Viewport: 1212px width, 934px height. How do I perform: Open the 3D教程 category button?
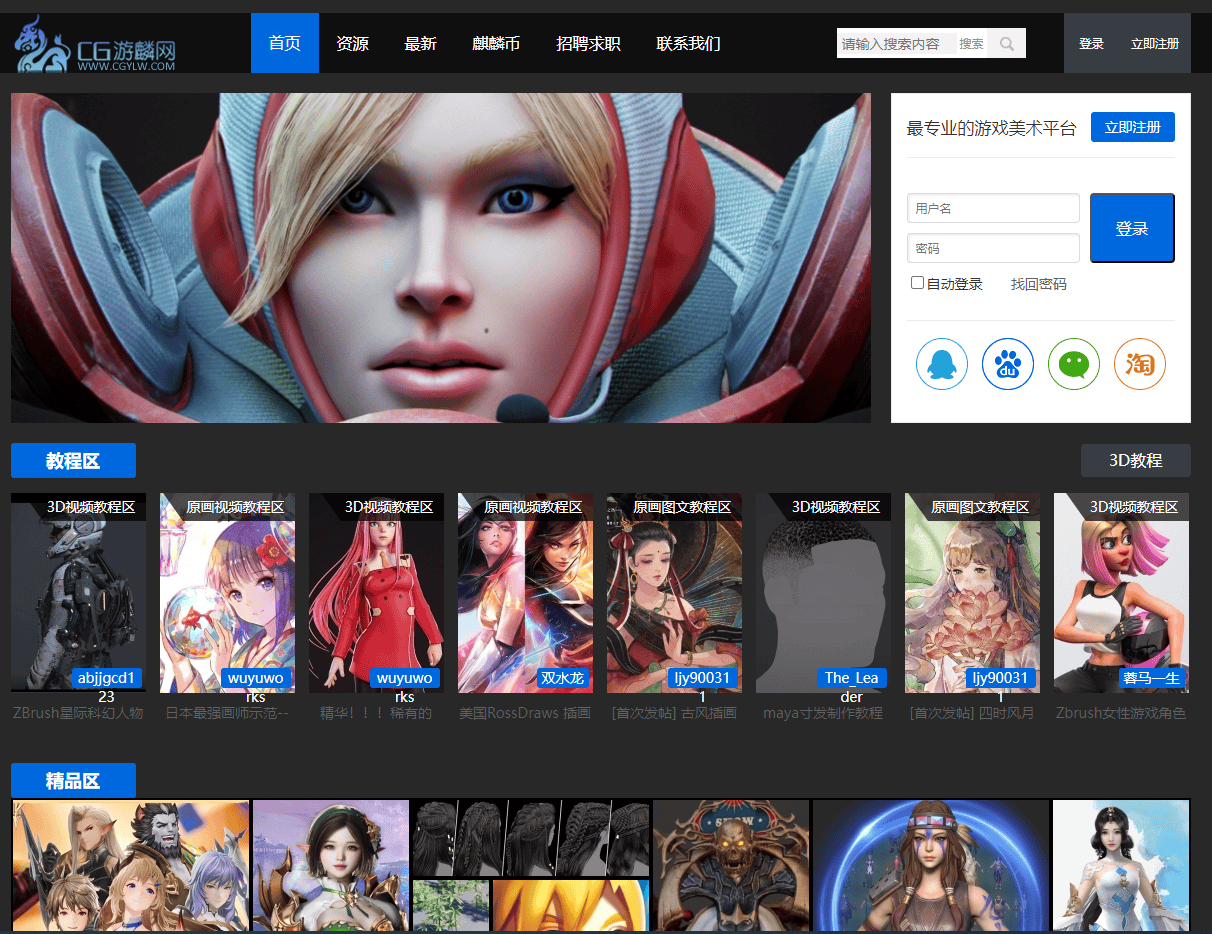pos(1135,460)
